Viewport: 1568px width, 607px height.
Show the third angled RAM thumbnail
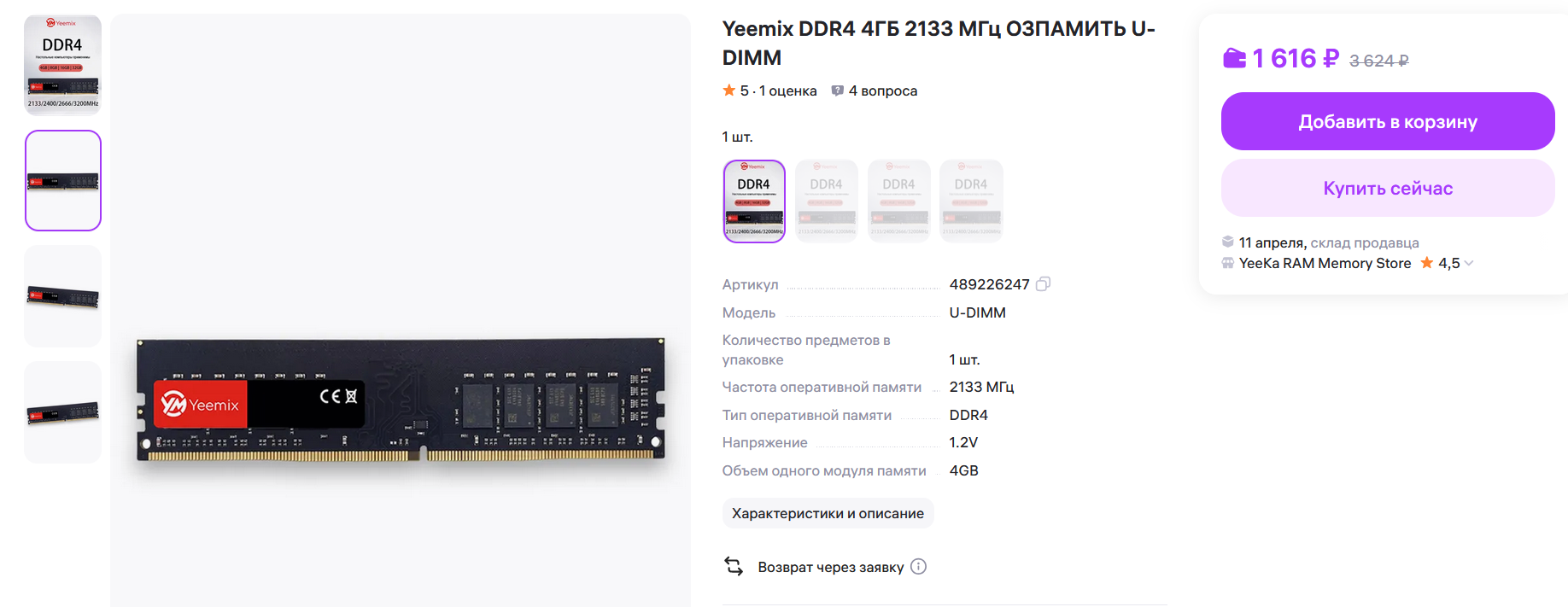[63, 296]
